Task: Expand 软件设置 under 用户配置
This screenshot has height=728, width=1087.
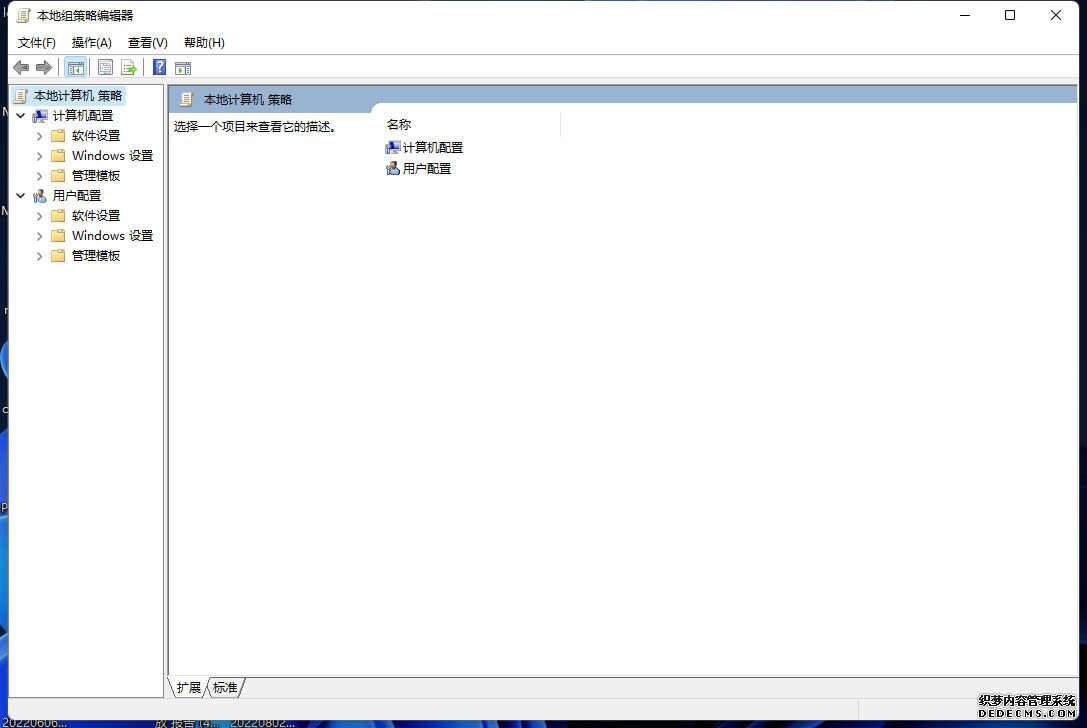Action: click(x=40, y=216)
